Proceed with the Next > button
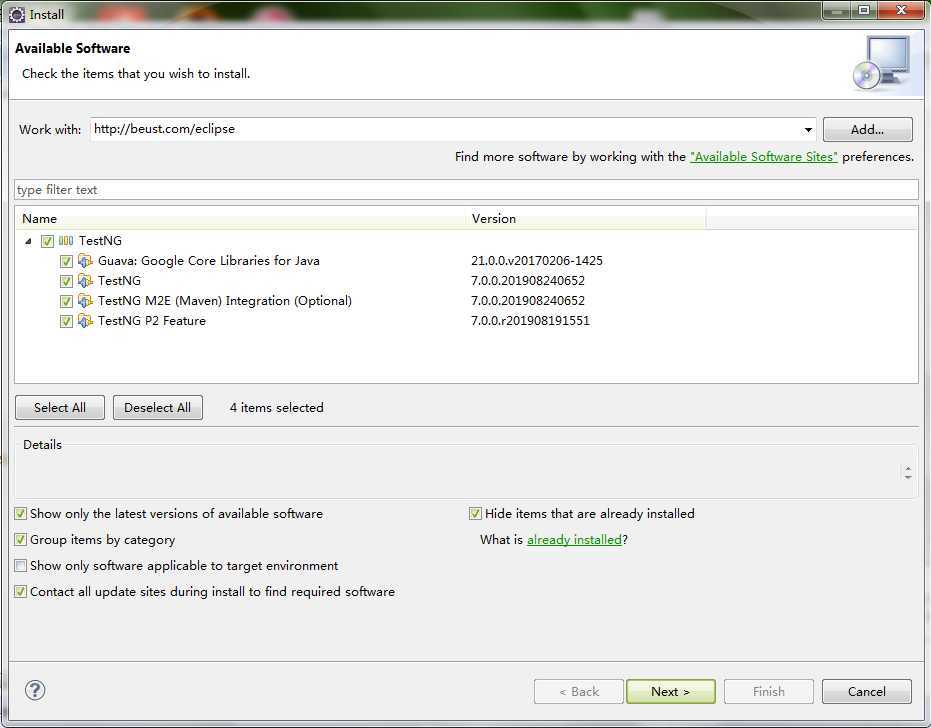 [670, 692]
